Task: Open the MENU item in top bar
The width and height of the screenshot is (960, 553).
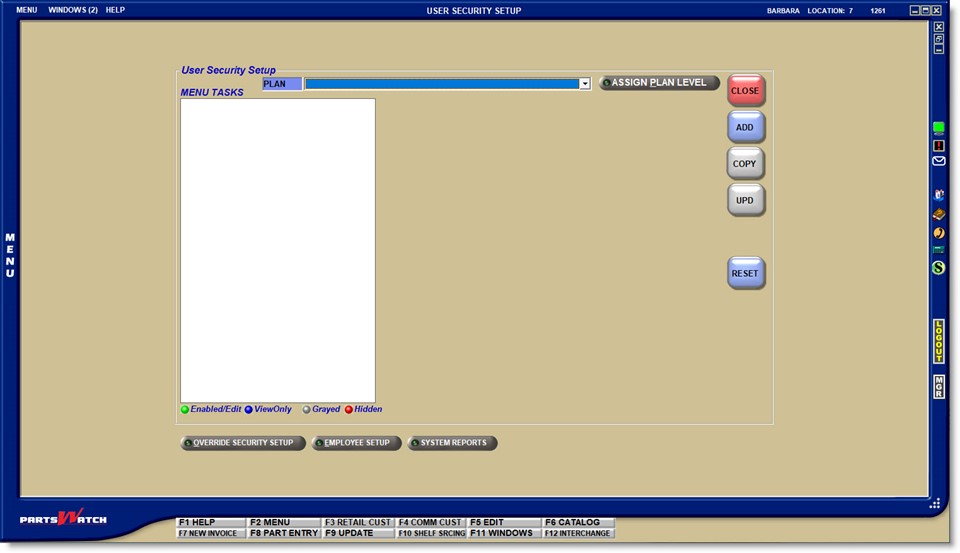Action: 27,10
